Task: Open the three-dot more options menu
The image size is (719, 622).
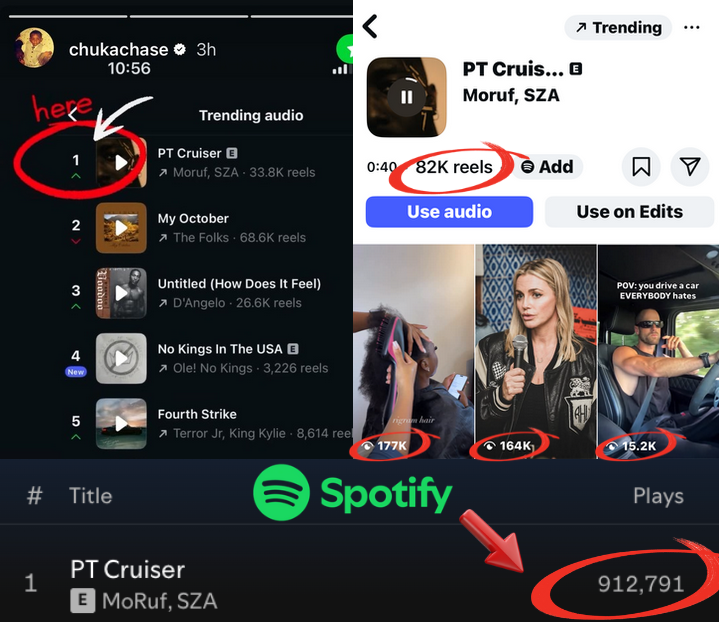Action: (x=691, y=28)
